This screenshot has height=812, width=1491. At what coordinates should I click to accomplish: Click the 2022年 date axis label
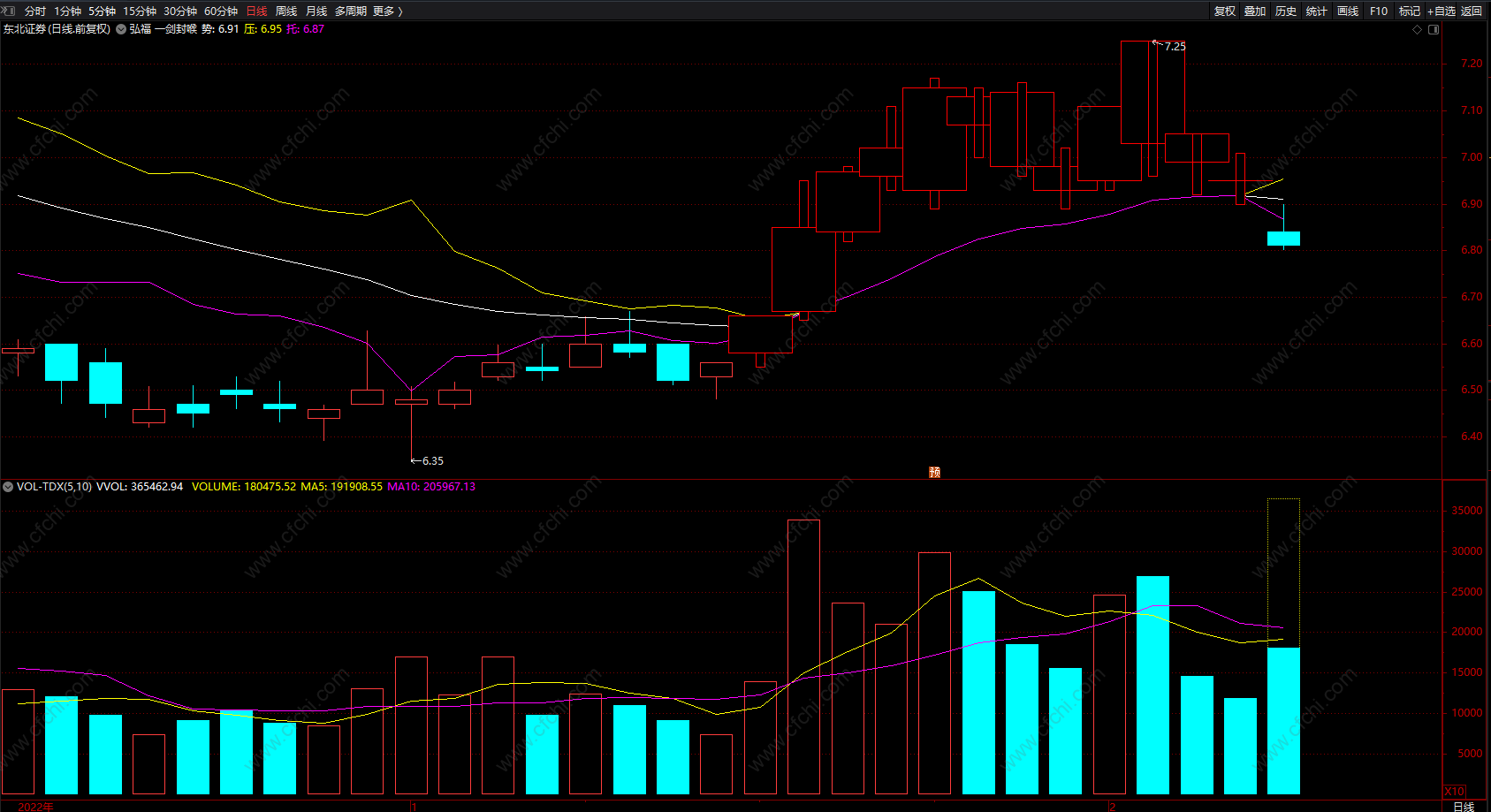[35, 807]
